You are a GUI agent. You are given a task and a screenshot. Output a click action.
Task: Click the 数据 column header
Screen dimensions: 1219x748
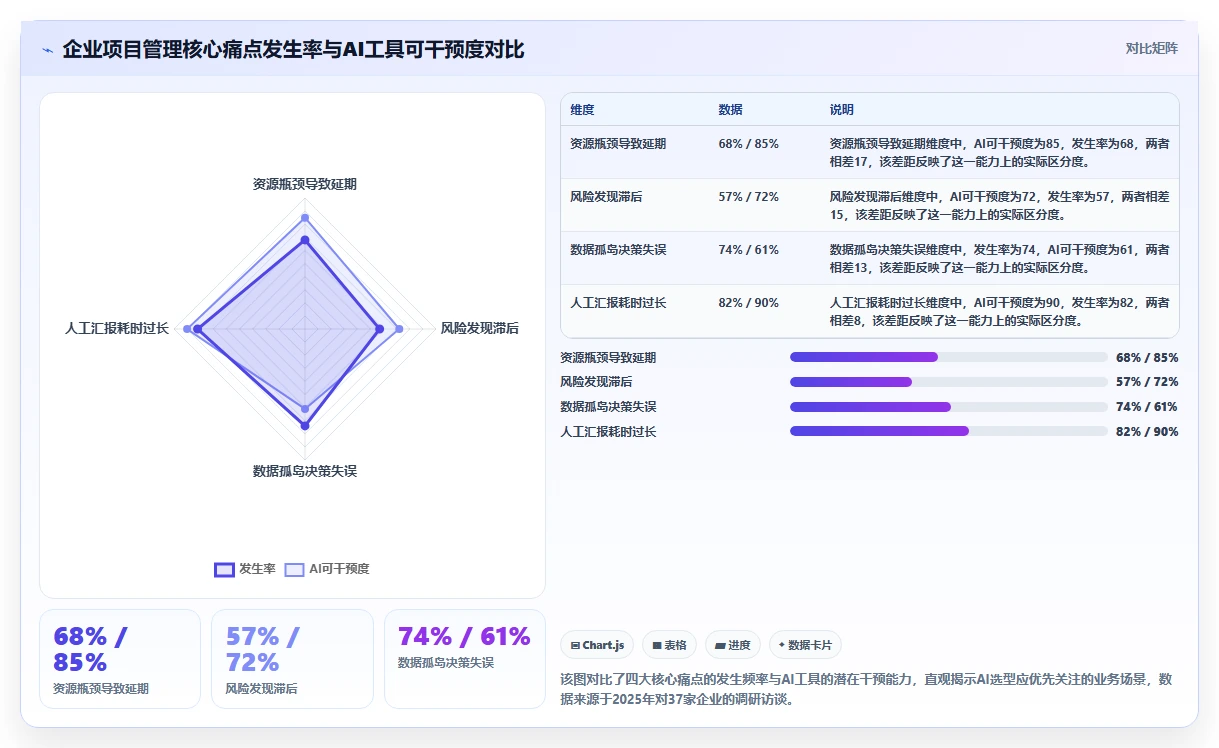point(730,110)
